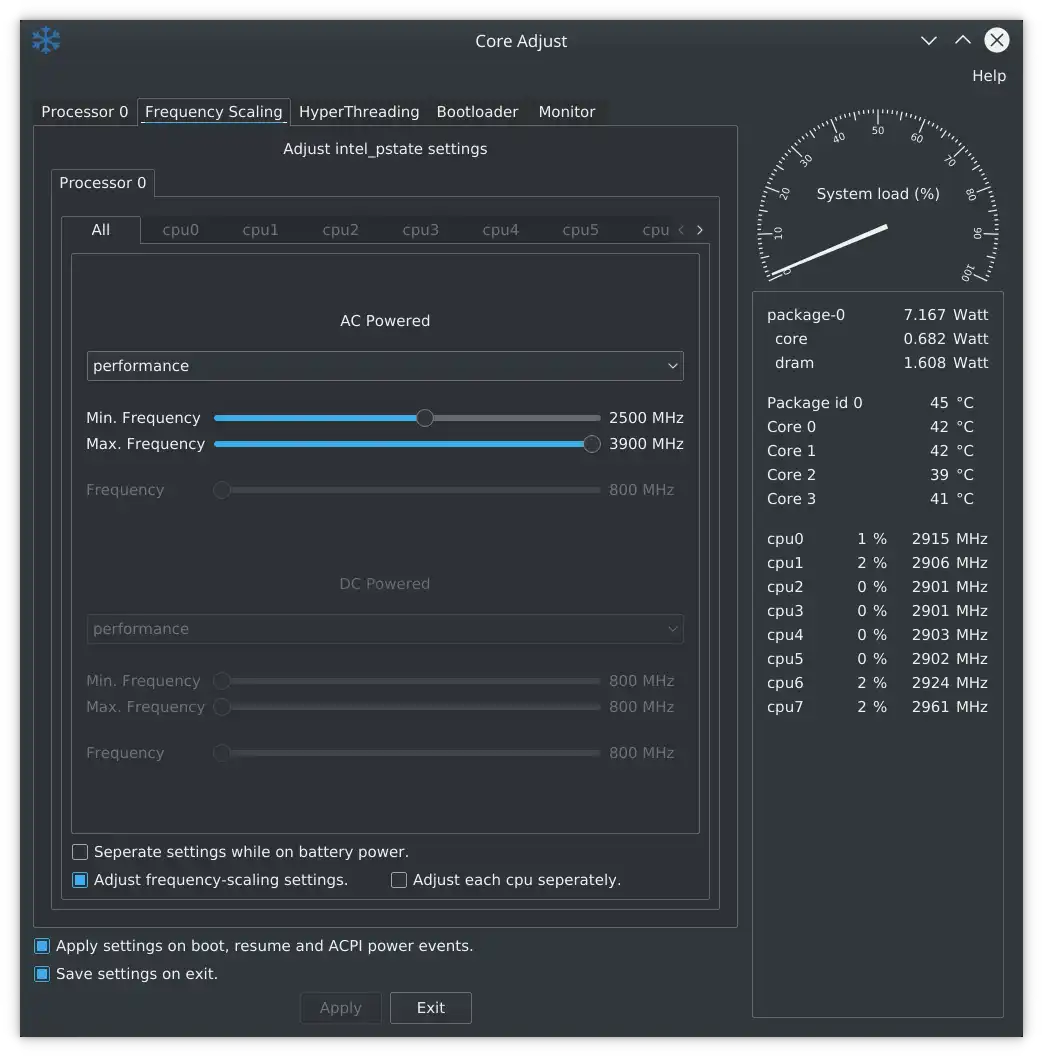Image resolution: width=1043 pixels, height=1057 pixels.
Task: Minimize window using the downward chevron icon
Action: [928, 40]
